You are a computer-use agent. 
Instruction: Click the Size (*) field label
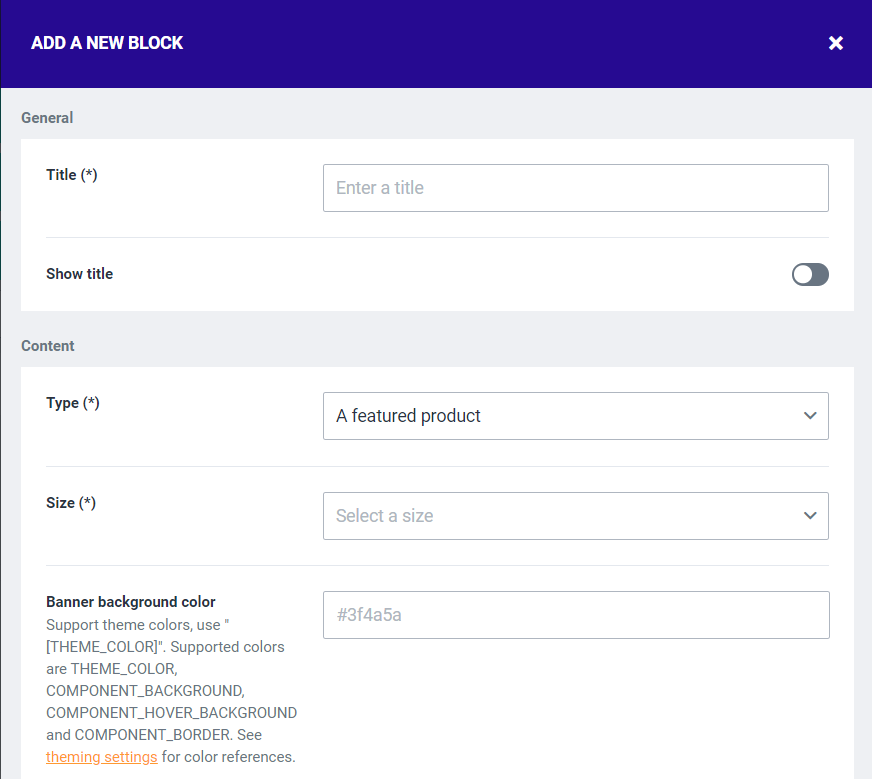(x=71, y=503)
